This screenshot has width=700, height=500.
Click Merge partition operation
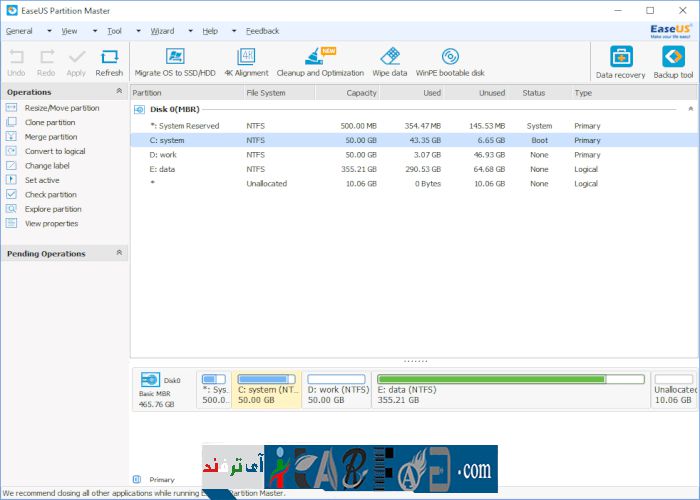[x=50, y=137]
